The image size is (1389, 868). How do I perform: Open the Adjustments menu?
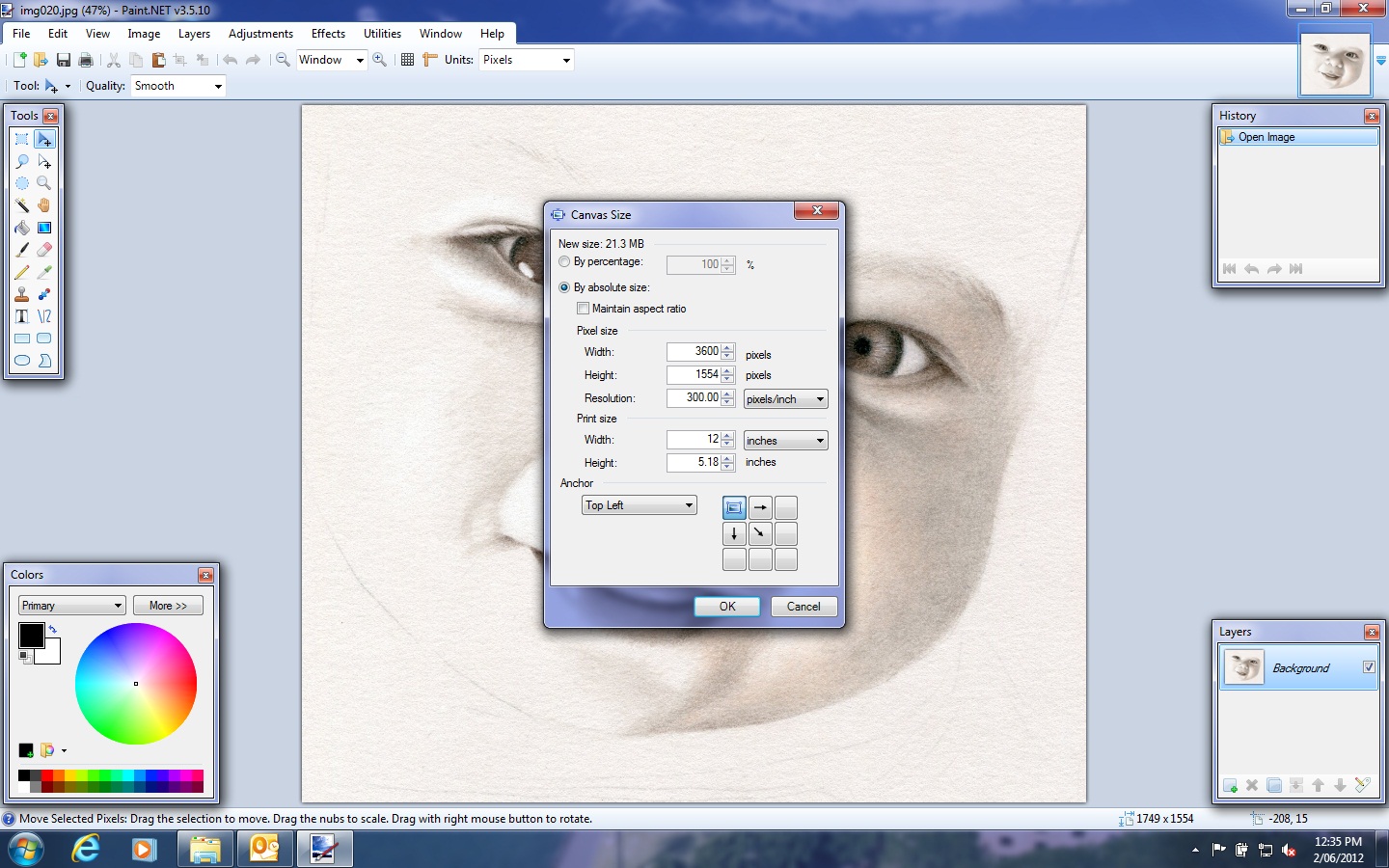click(260, 33)
